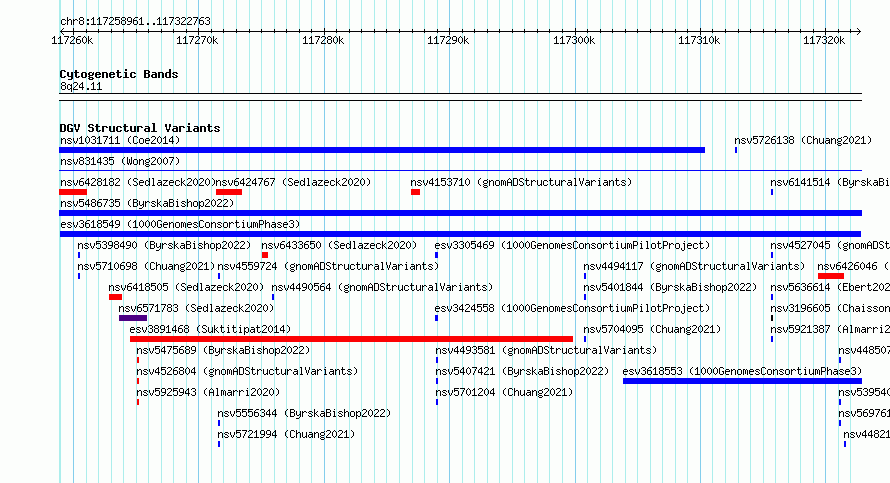Screen dimensions: 890x483
Task: Open esv3618549 (1000GenomesConsortiumPhase3) label
Action: click(x=180, y=224)
